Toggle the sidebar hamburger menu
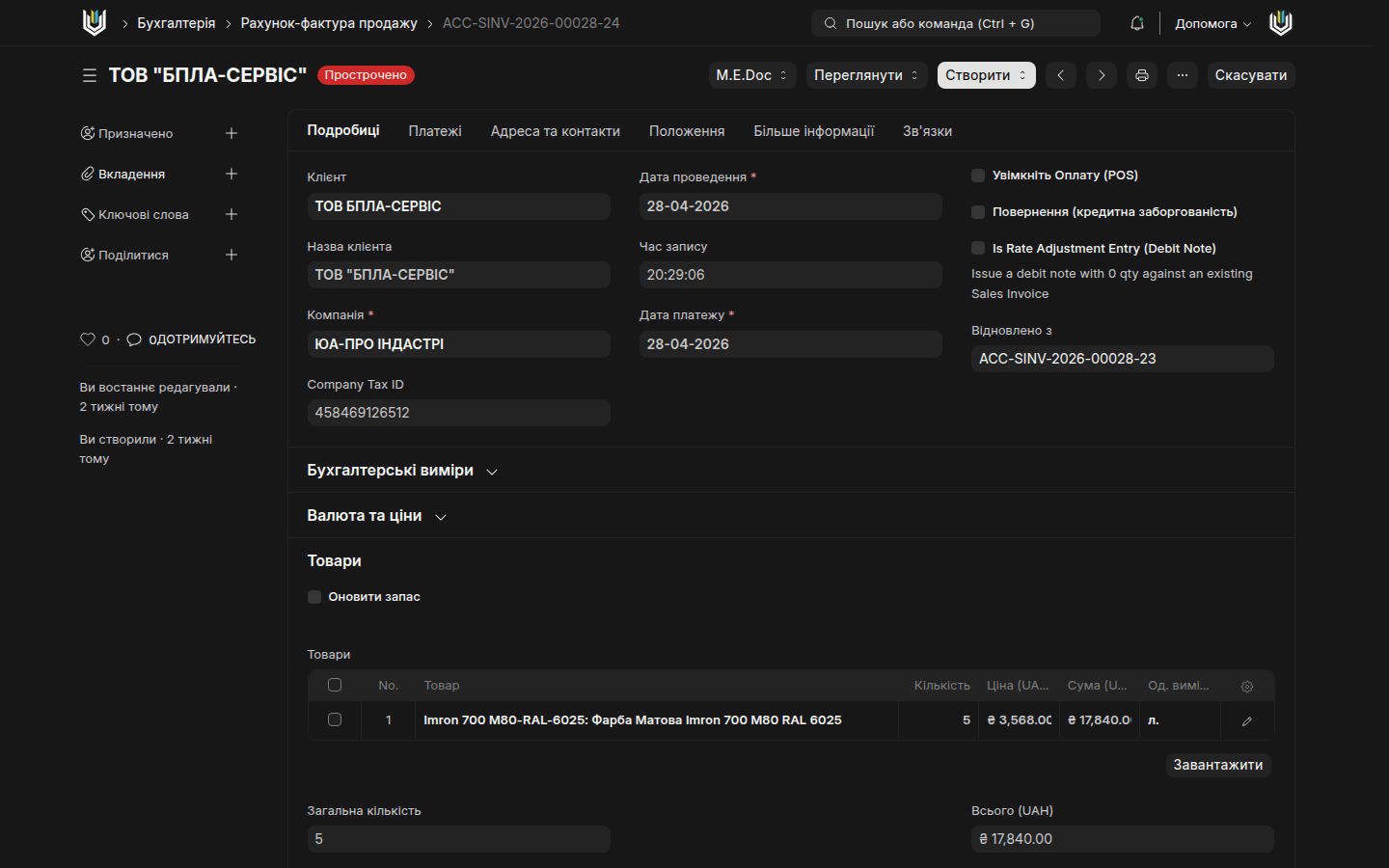1389x868 pixels. click(90, 75)
